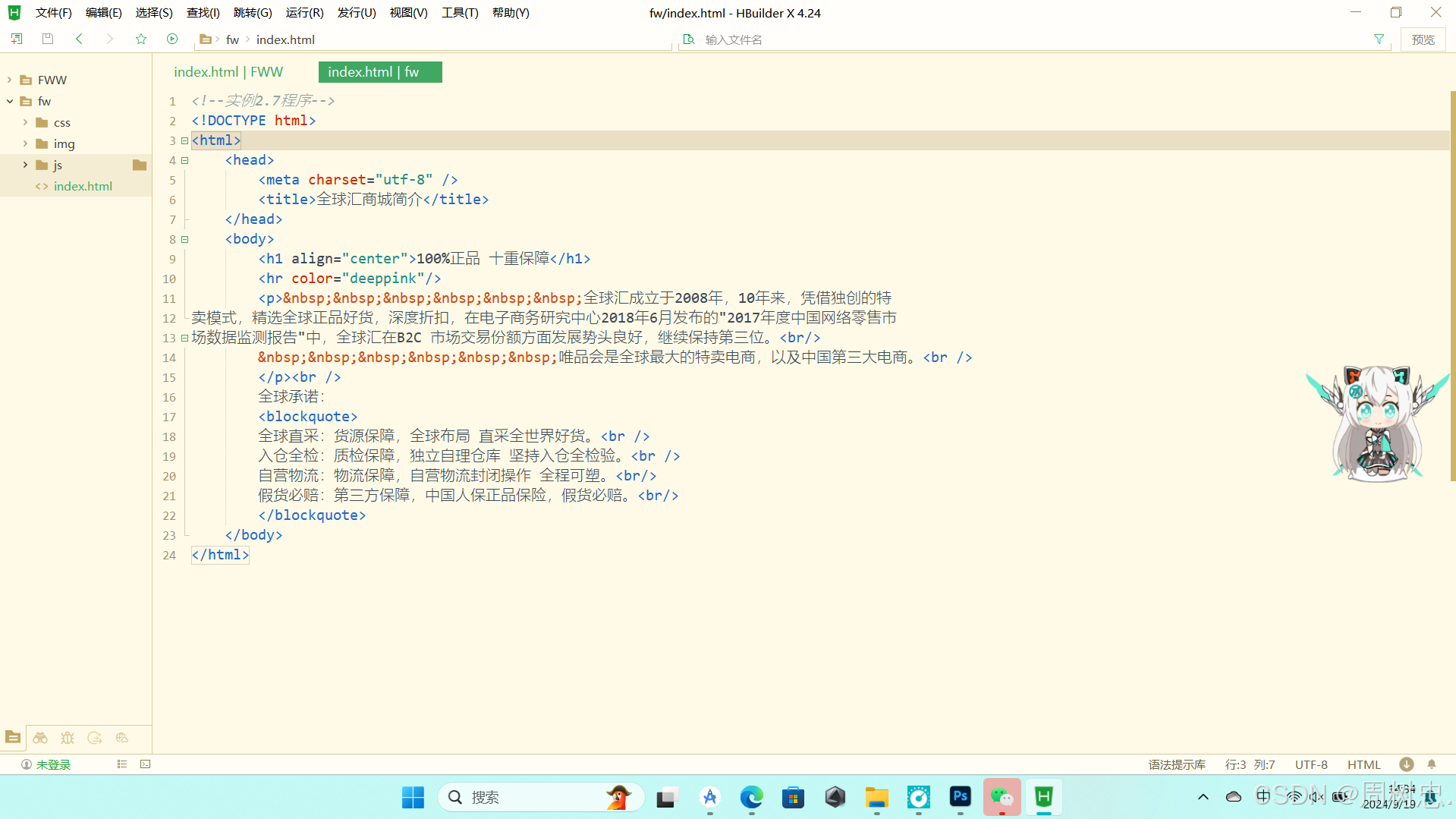Screen dimensions: 1456x819
Task: Open the 视图(V) menu
Action: click(x=408, y=13)
